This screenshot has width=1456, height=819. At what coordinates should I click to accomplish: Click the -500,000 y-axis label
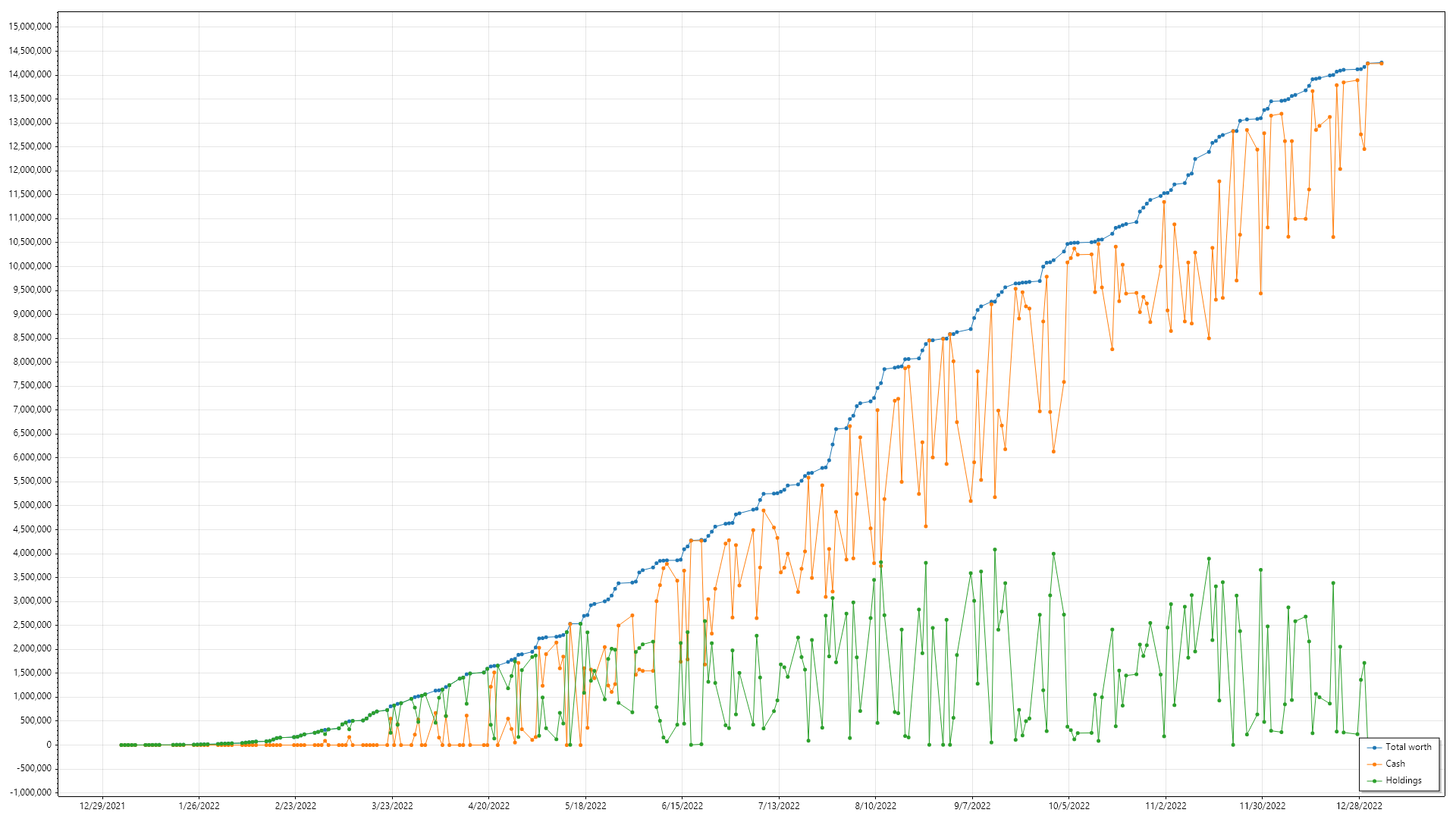[x=34, y=768]
